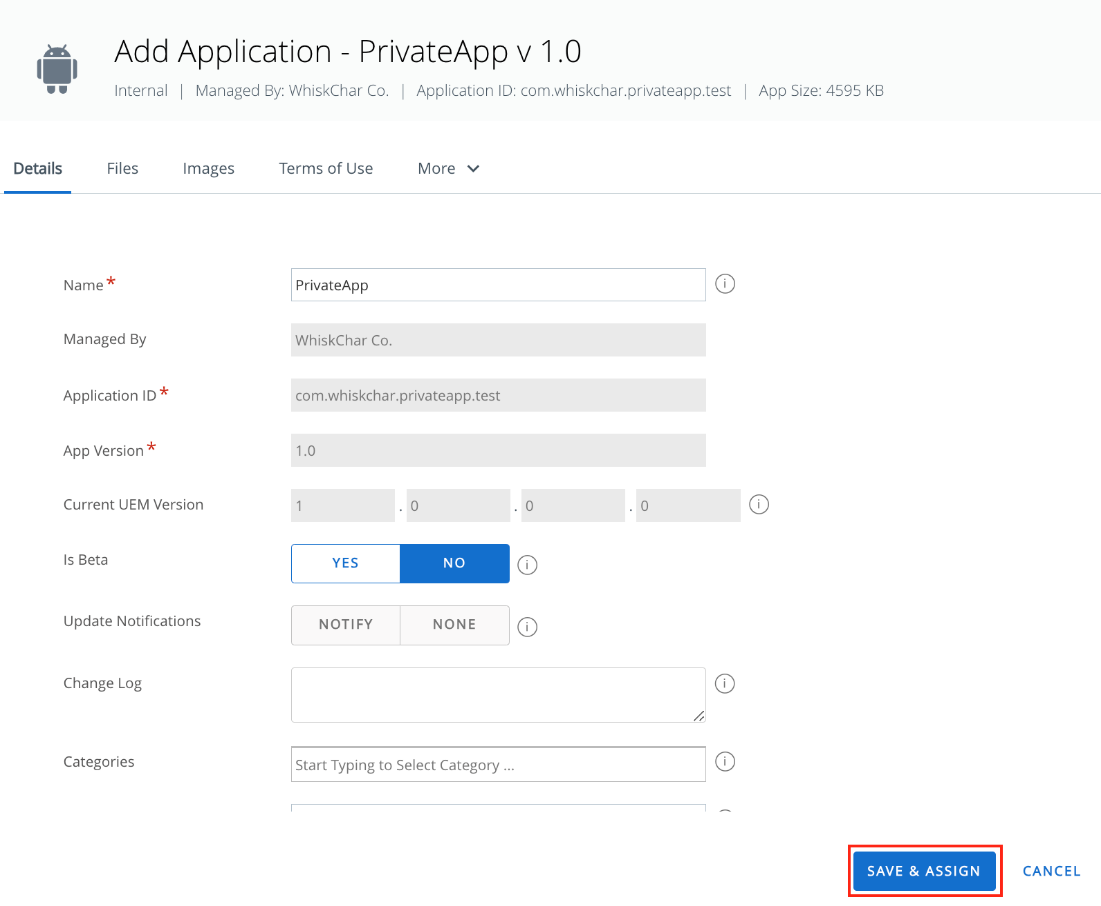Click info icon beside Update Notifications
The image size is (1101, 906).
point(527,626)
